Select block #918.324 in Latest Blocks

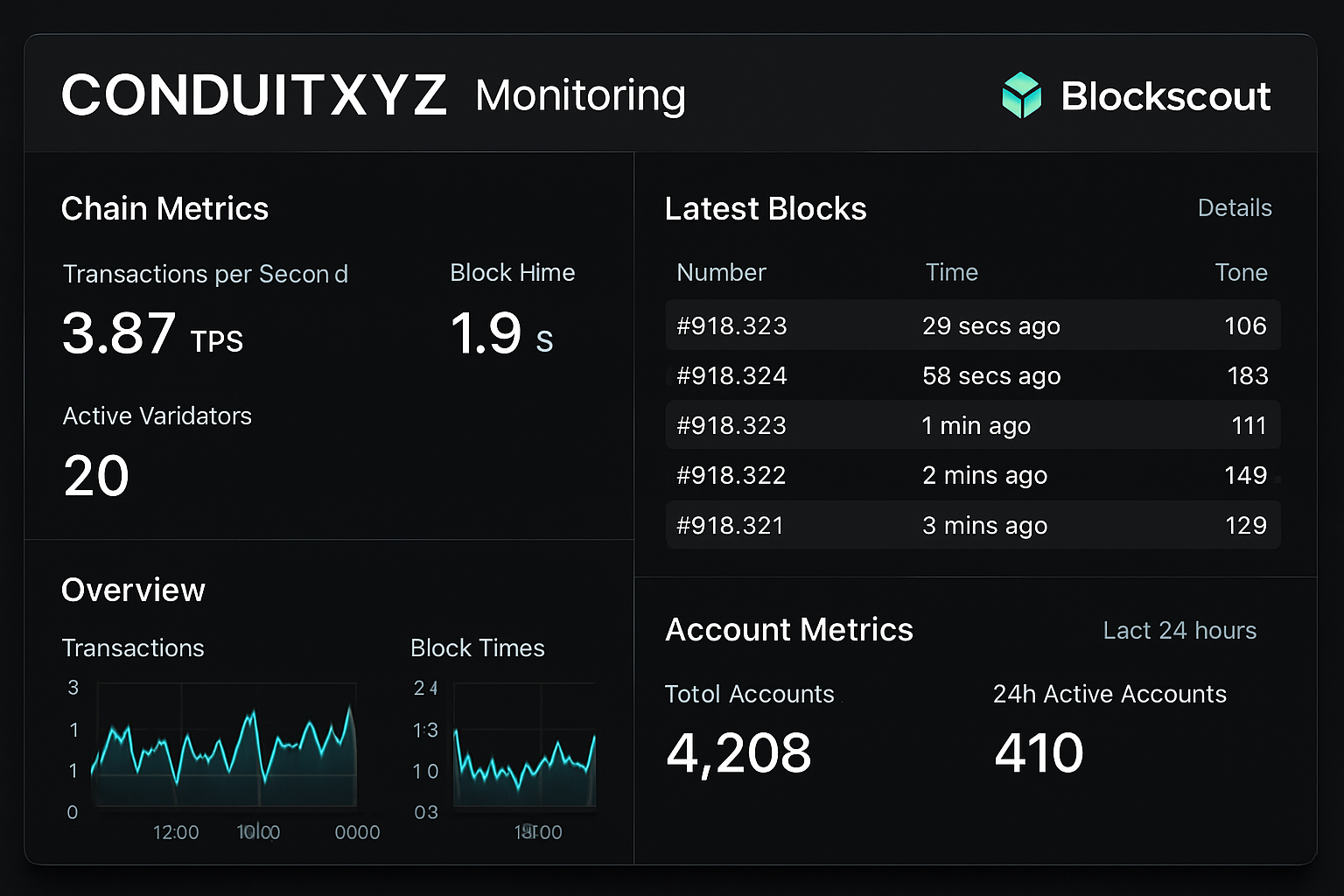pos(731,375)
